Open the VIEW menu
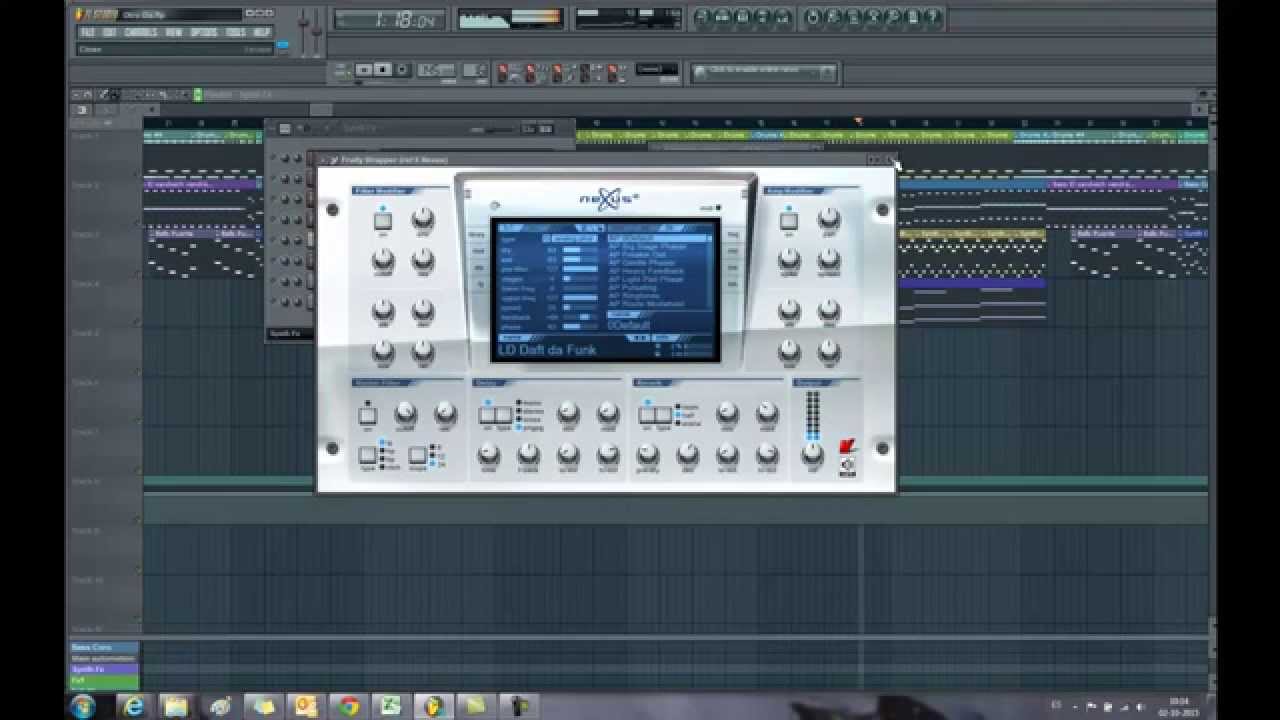The image size is (1280, 720). pos(174,32)
